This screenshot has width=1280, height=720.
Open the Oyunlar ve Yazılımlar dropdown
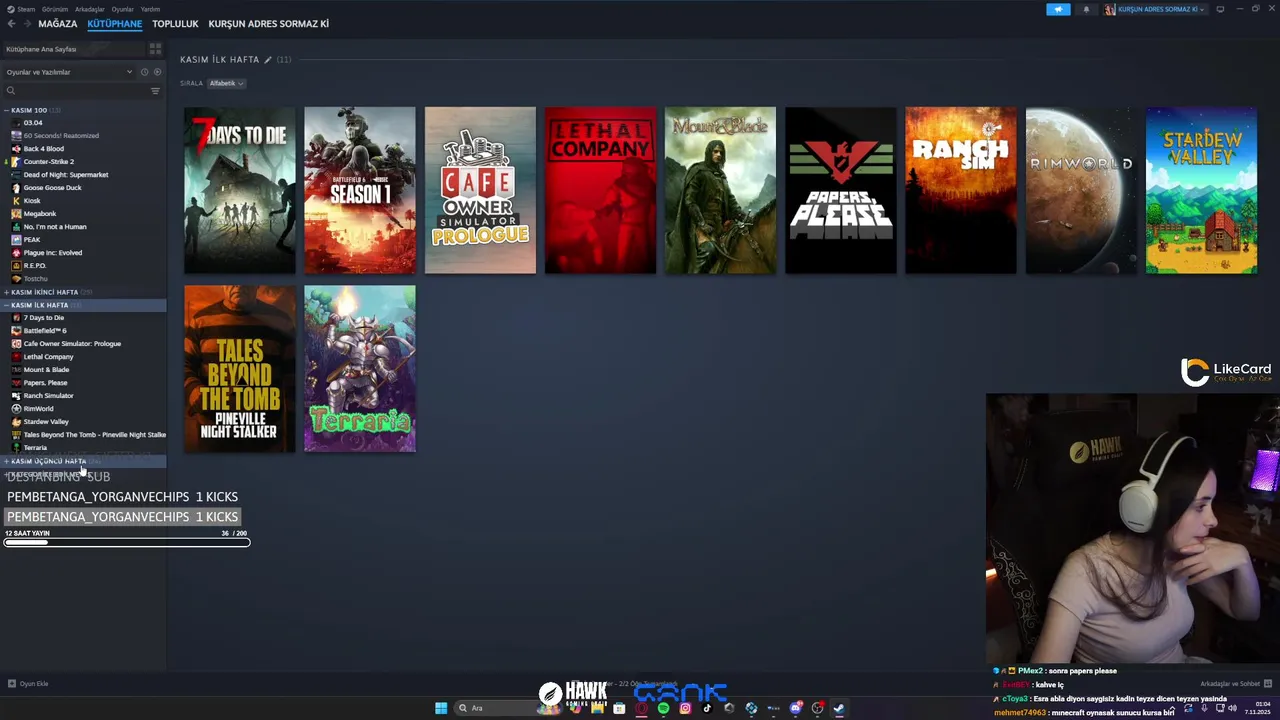click(x=69, y=72)
